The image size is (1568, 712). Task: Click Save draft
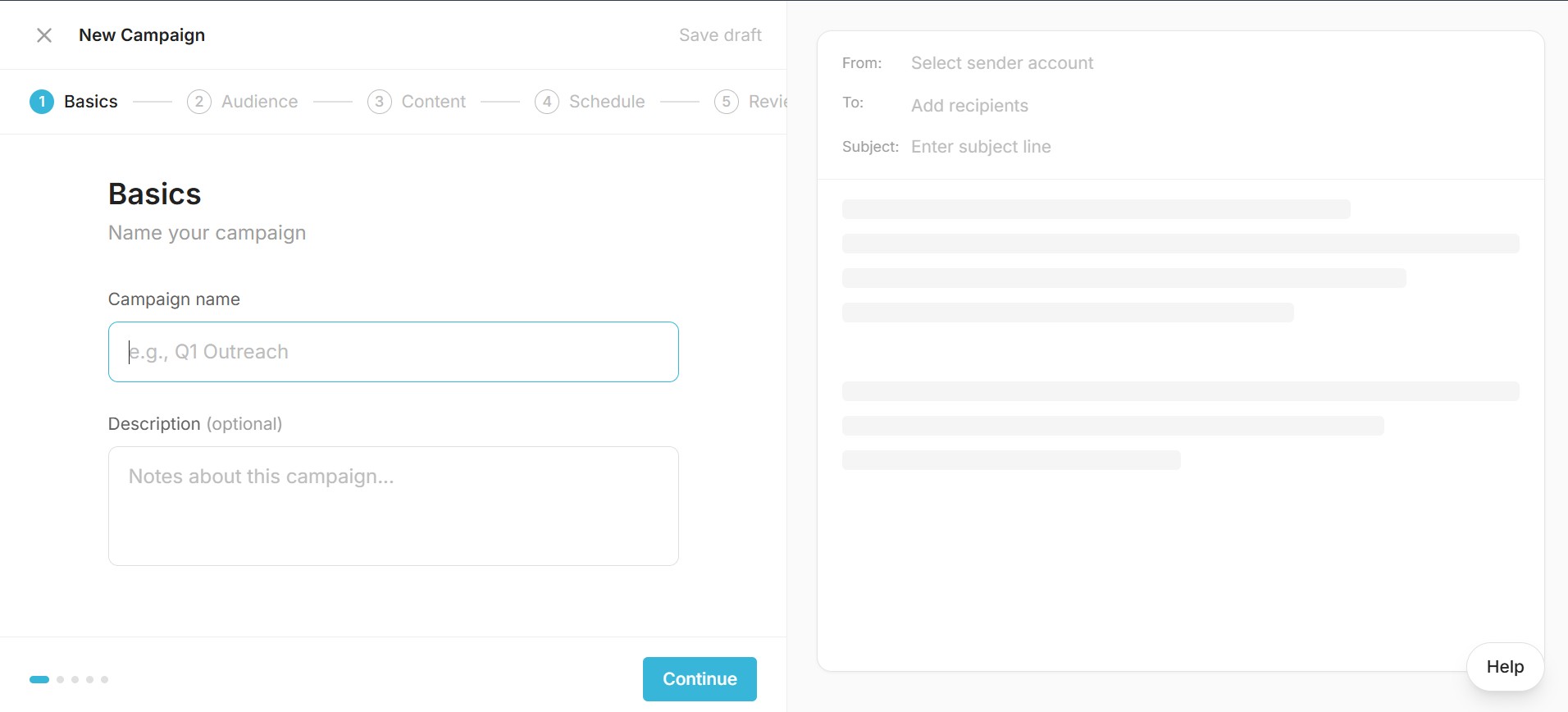(720, 35)
